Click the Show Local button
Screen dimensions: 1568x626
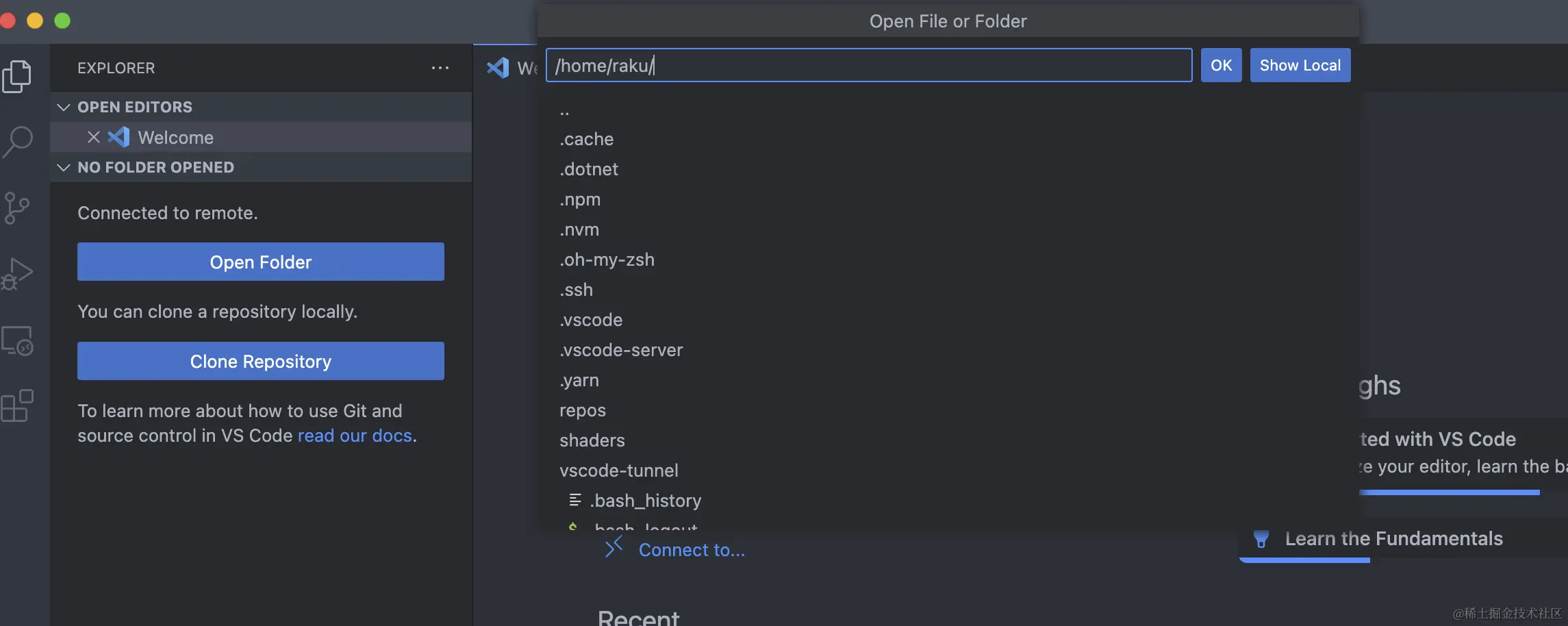coord(1300,65)
